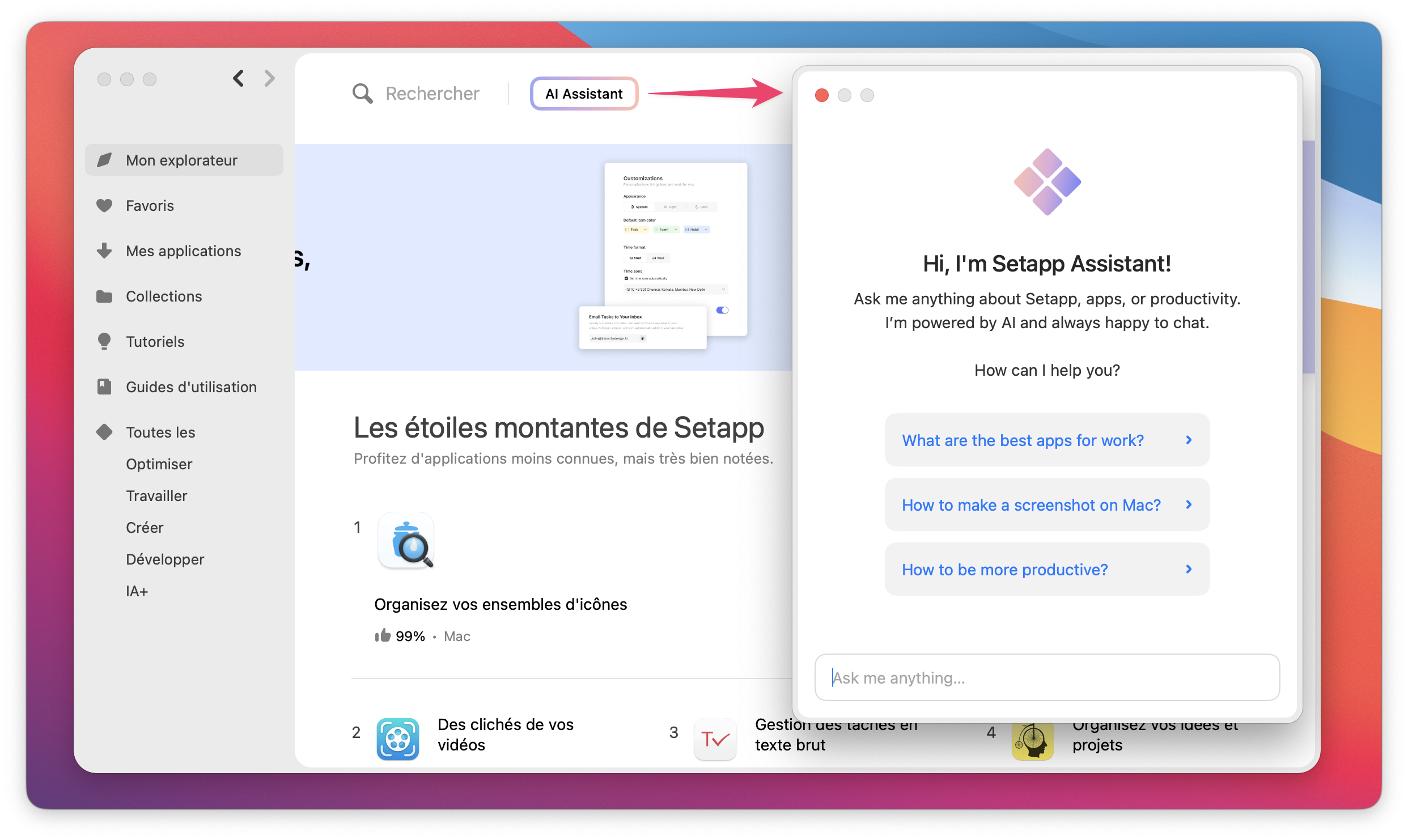Focus the Rechercher search field

432,94
